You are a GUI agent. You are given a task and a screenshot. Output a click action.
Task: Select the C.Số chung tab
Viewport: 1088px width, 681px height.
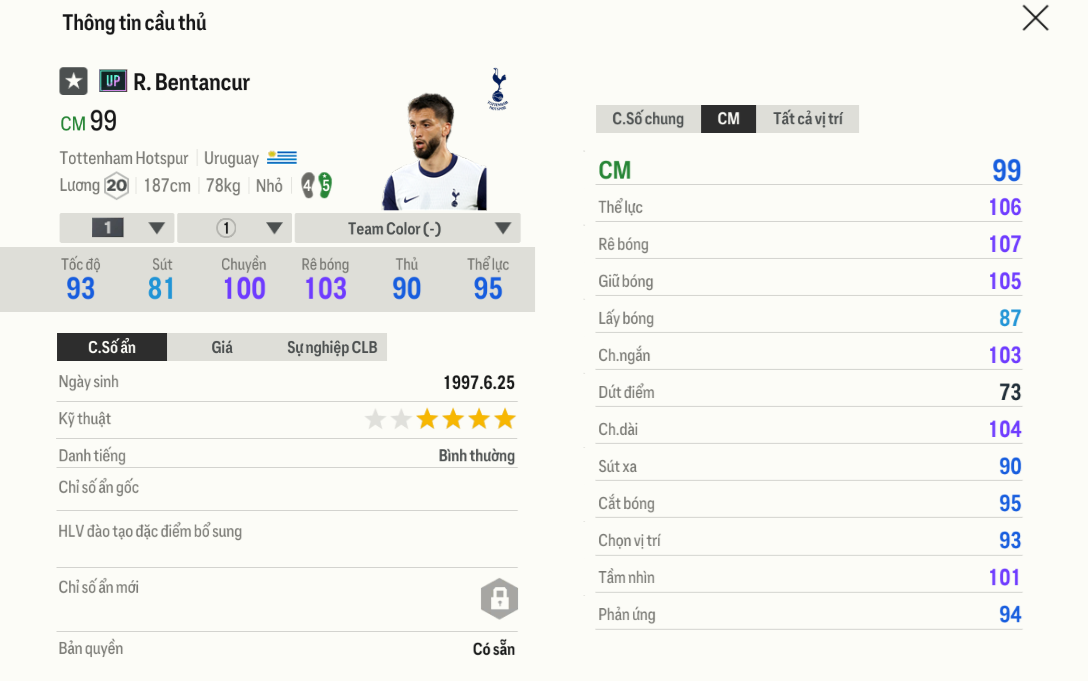(647, 118)
